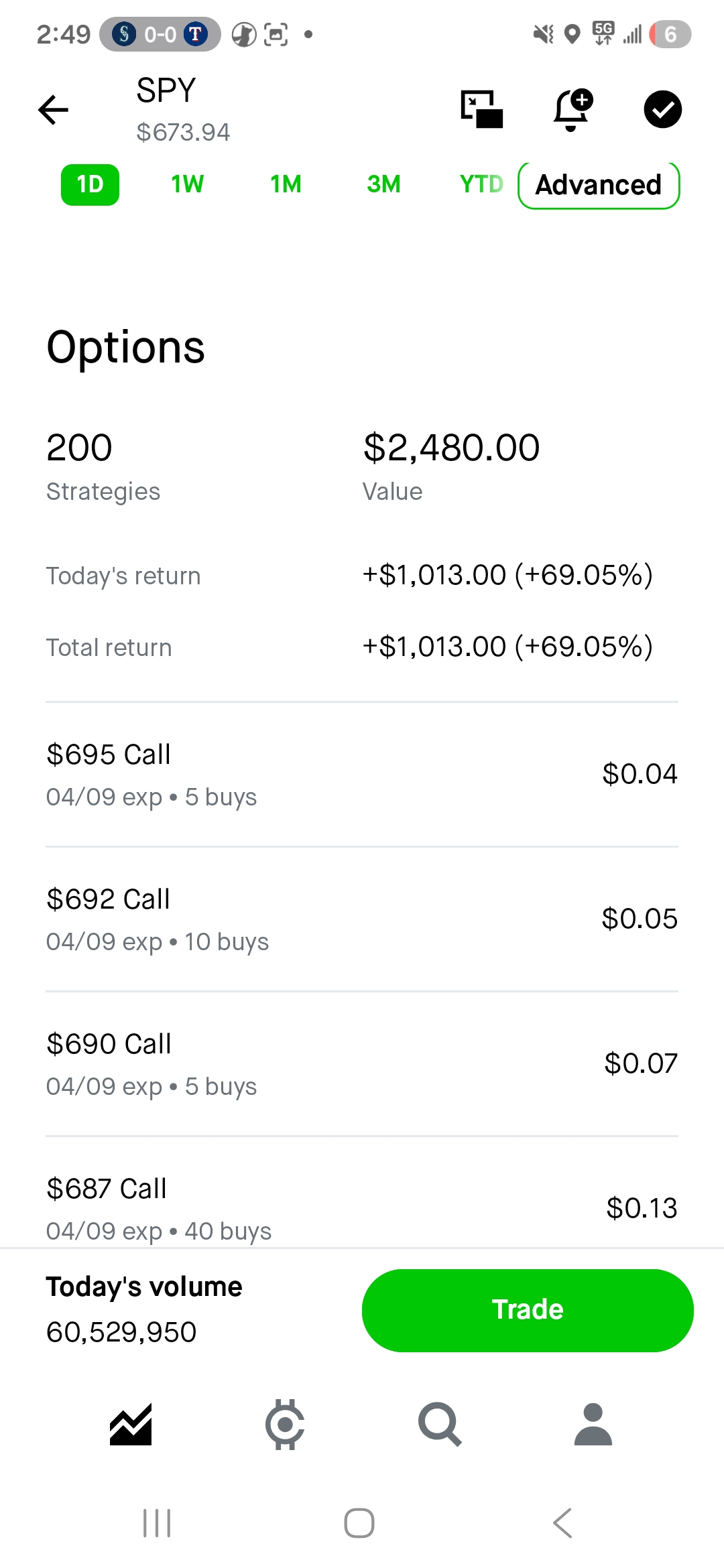Open the $692 Call position
Viewport: 724px width, 1568px height.
coord(362,919)
